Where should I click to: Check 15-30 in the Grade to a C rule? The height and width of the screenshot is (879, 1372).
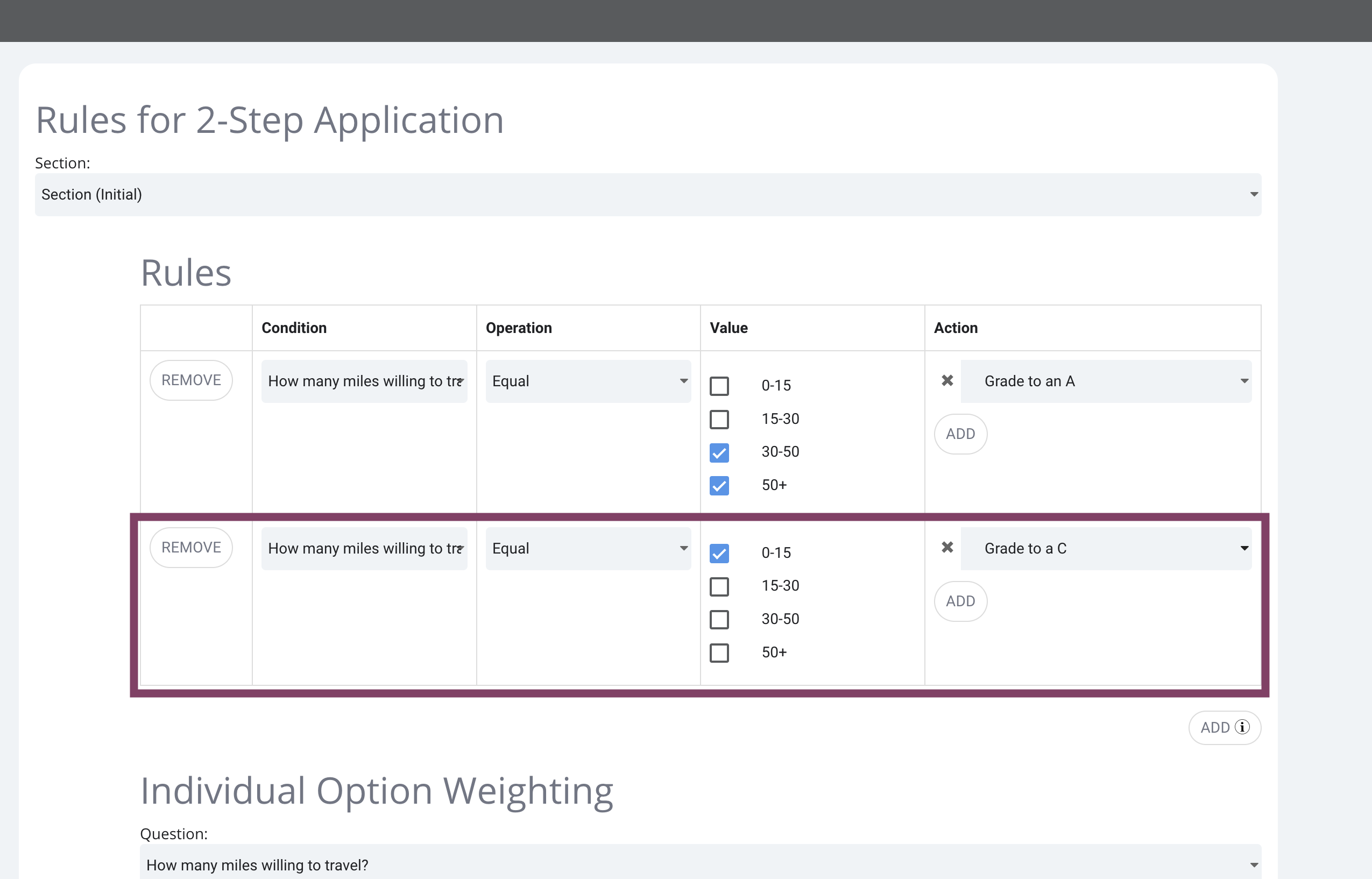[x=719, y=586]
